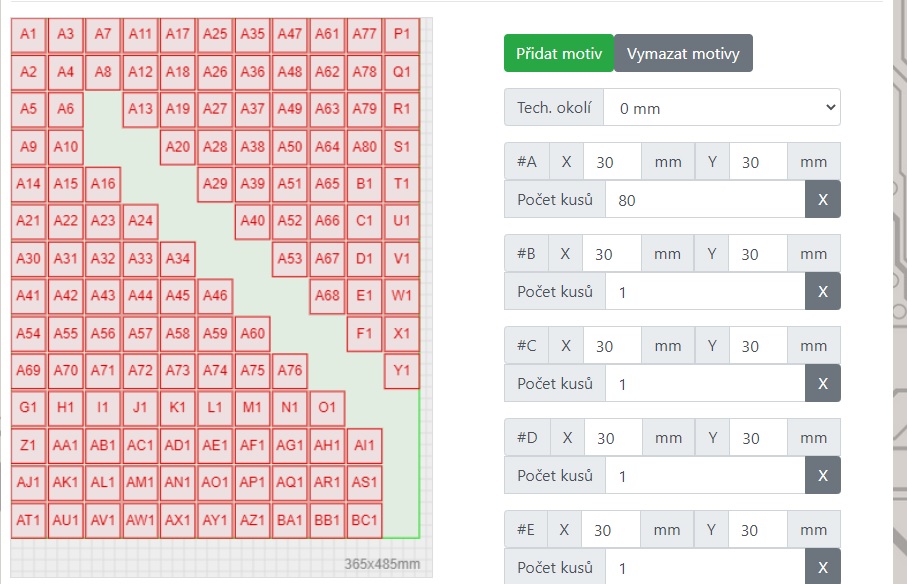Focus the Y height field of motif #A
The image size is (907, 584).
coord(757,162)
